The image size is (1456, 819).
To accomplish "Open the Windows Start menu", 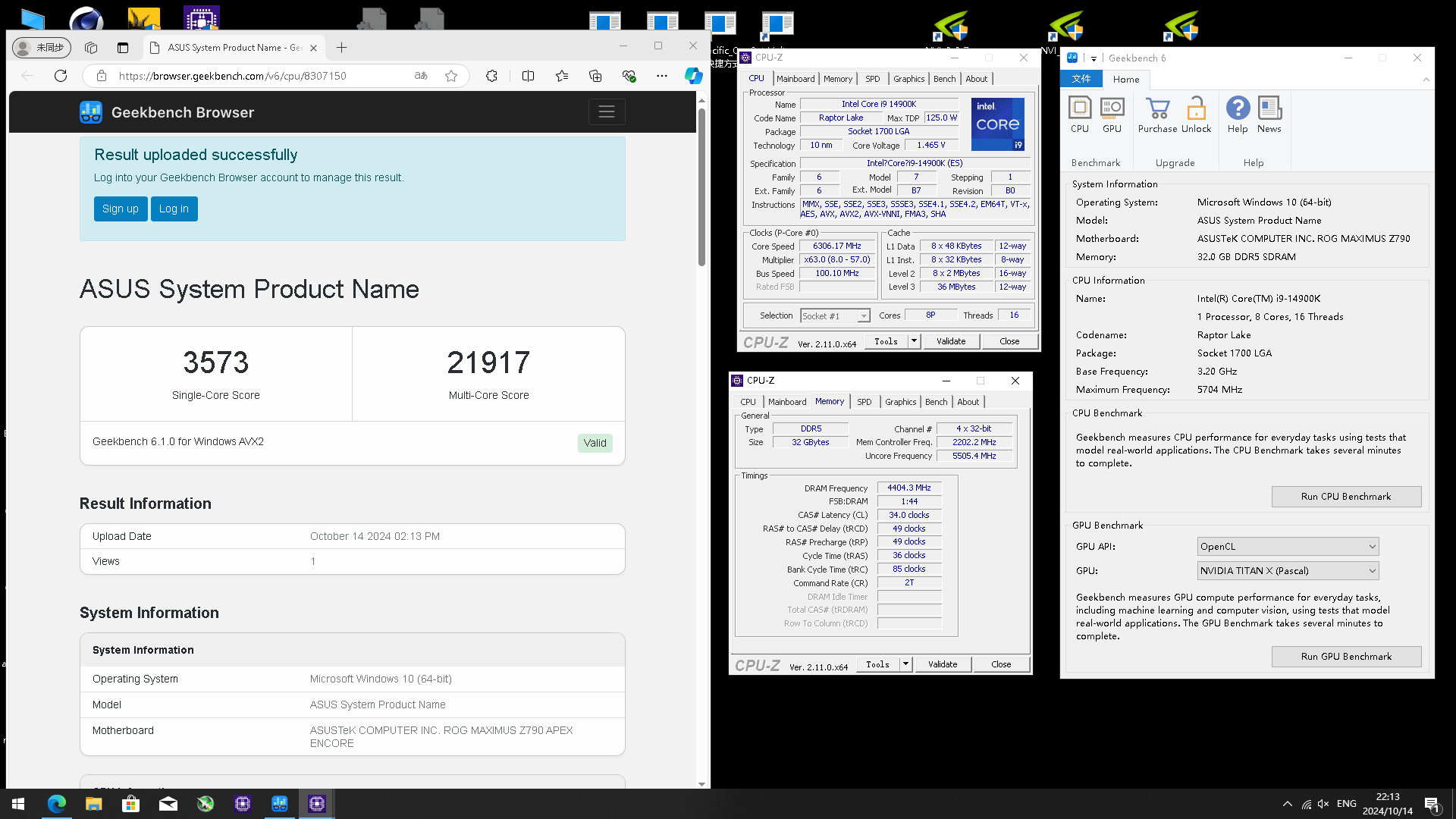I will click(x=18, y=804).
